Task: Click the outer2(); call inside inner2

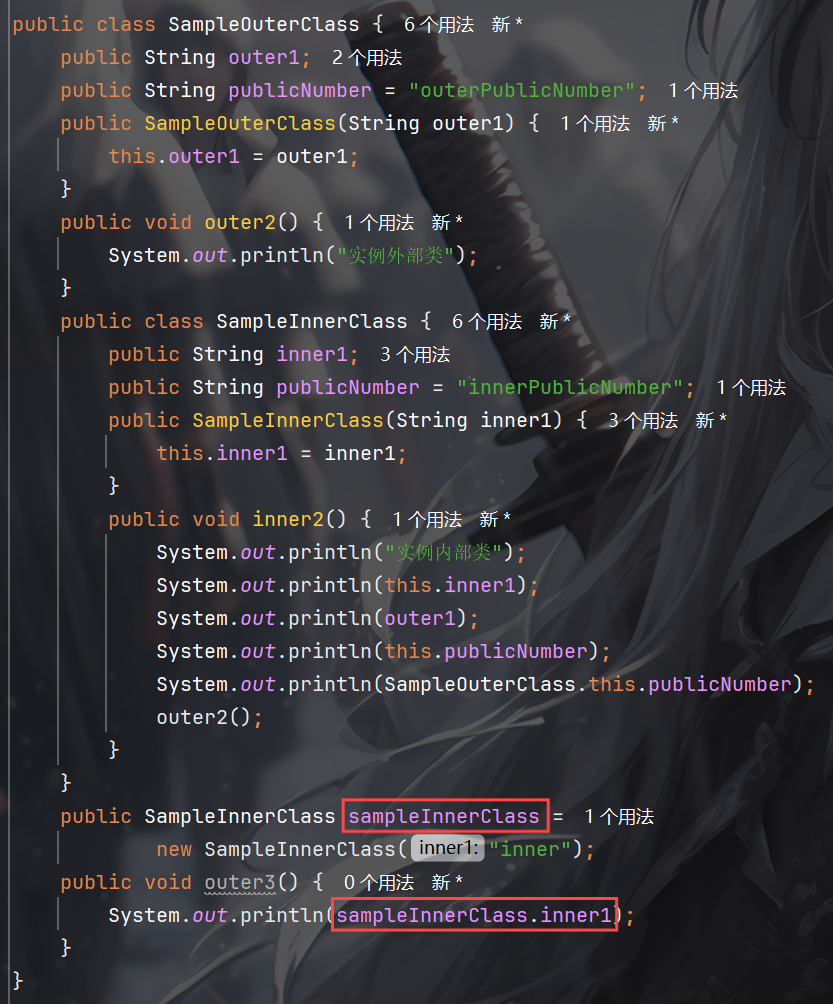Action: coord(209,718)
